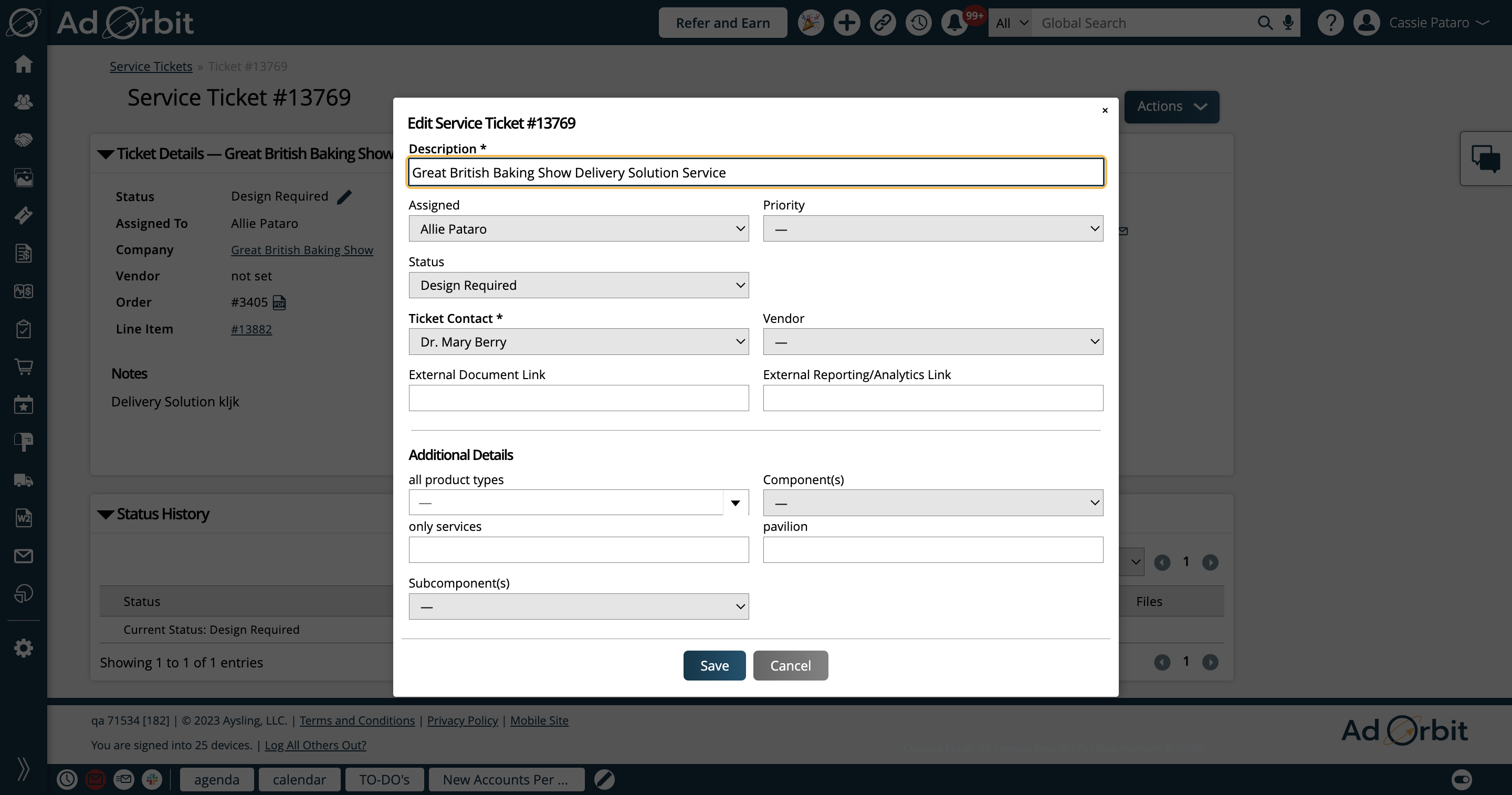The image size is (1512, 795).
Task: Open the Contacts people icon in sidebar
Action: click(24, 101)
